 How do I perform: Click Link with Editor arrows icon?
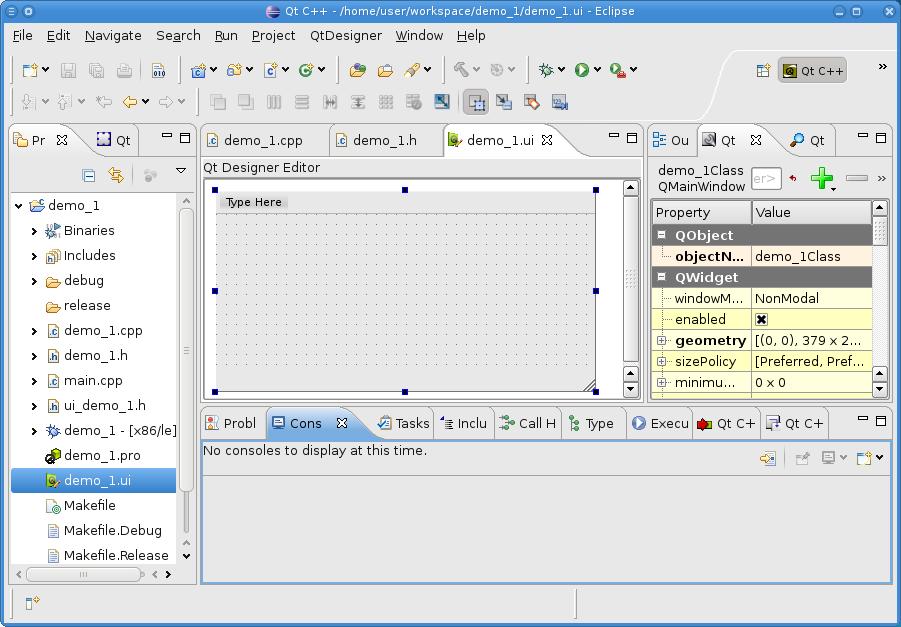pos(116,175)
